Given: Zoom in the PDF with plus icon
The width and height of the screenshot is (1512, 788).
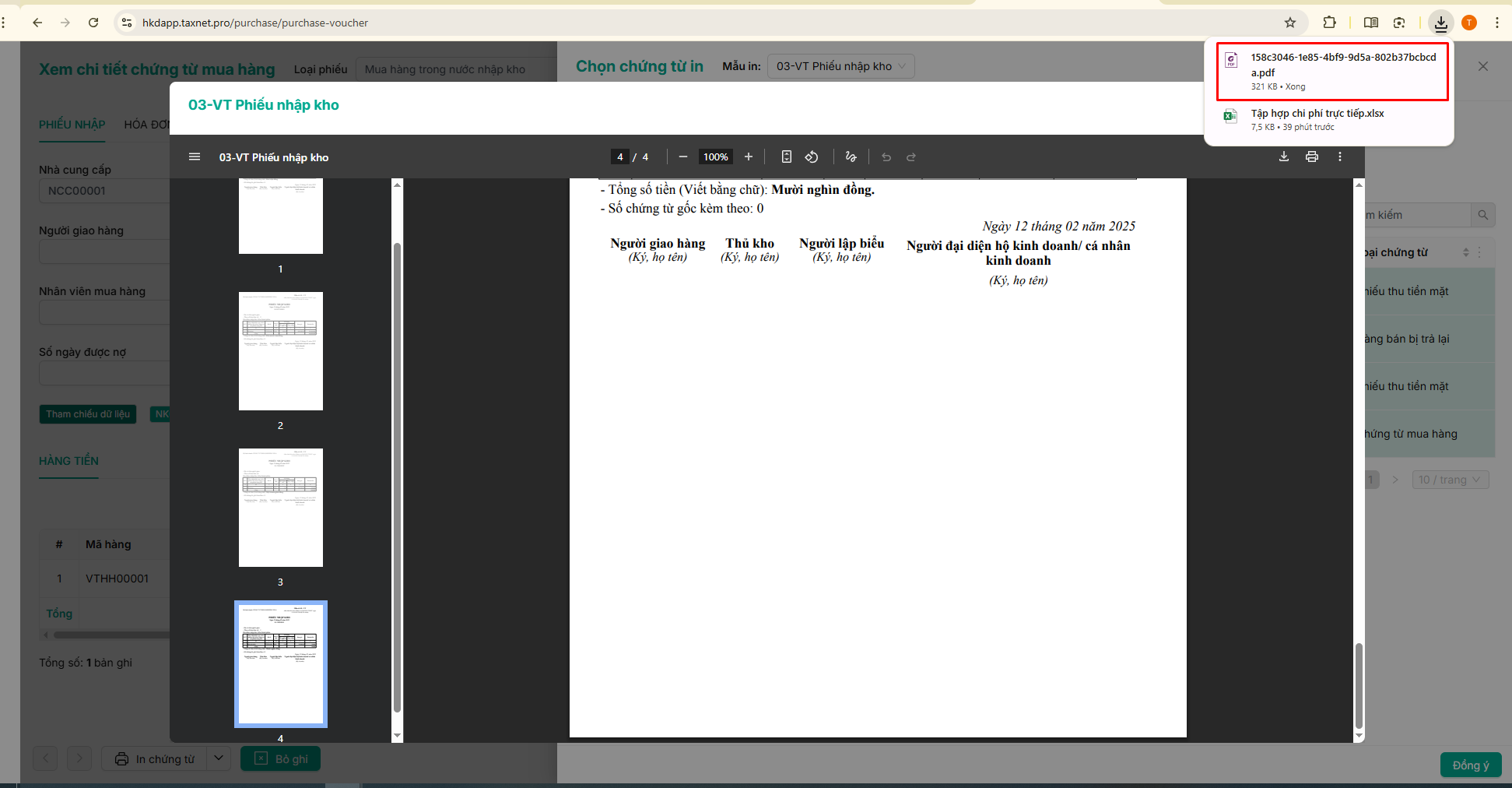Looking at the screenshot, I should pos(749,157).
